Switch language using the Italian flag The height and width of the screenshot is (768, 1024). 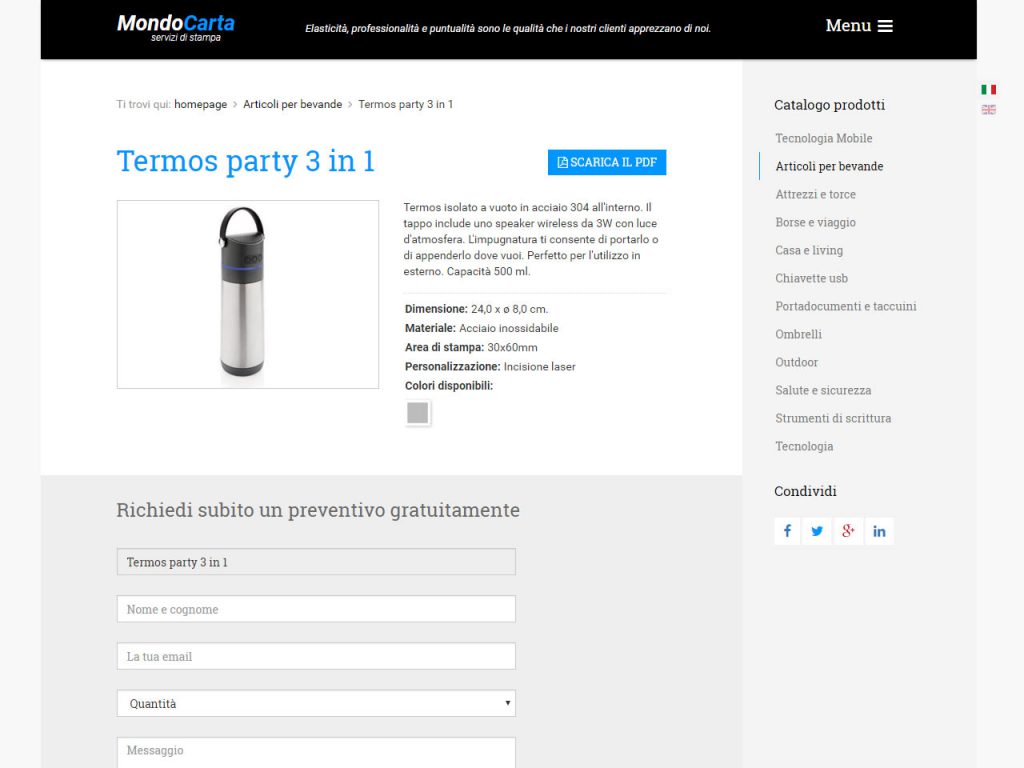point(988,89)
